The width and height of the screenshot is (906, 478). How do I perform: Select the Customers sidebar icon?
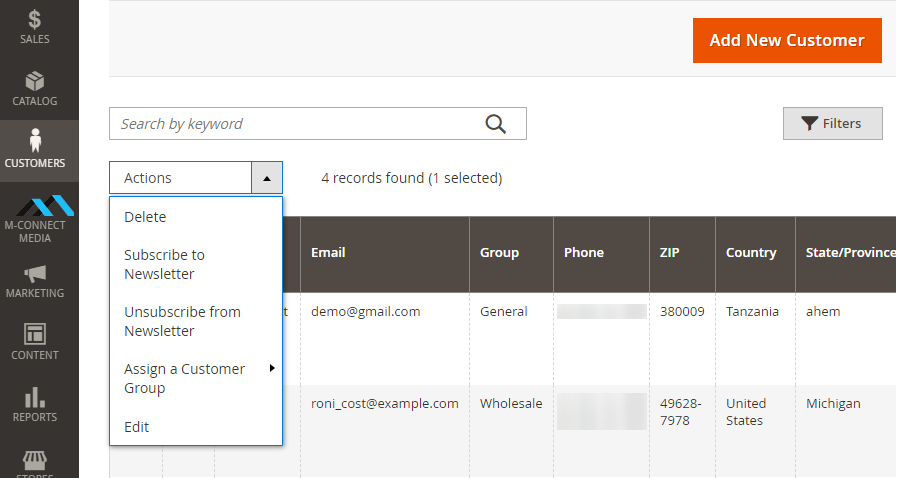coord(35,149)
